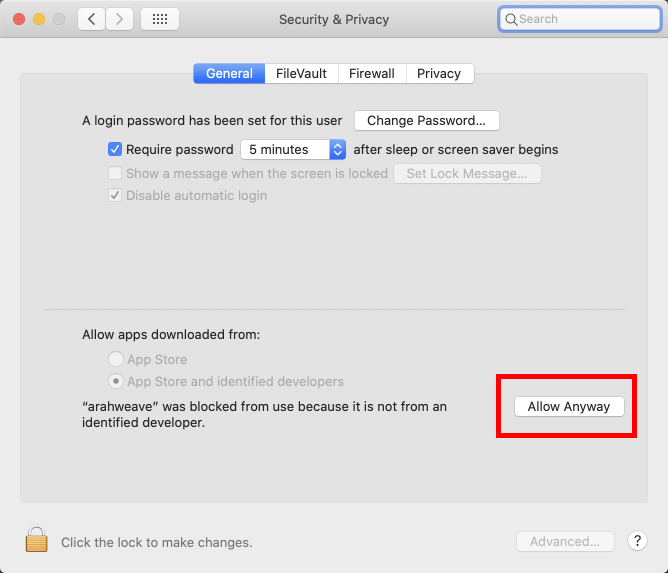Click the Allow Anyway button
The height and width of the screenshot is (573, 668).
pos(569,406)
